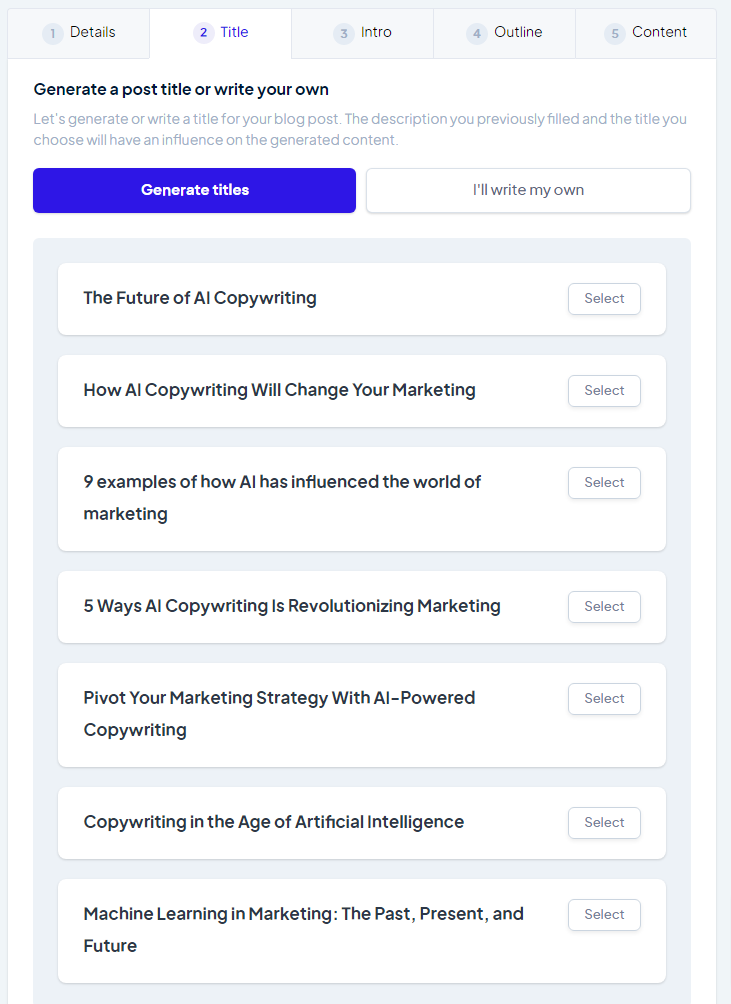Go to the Outline tab

504,33
